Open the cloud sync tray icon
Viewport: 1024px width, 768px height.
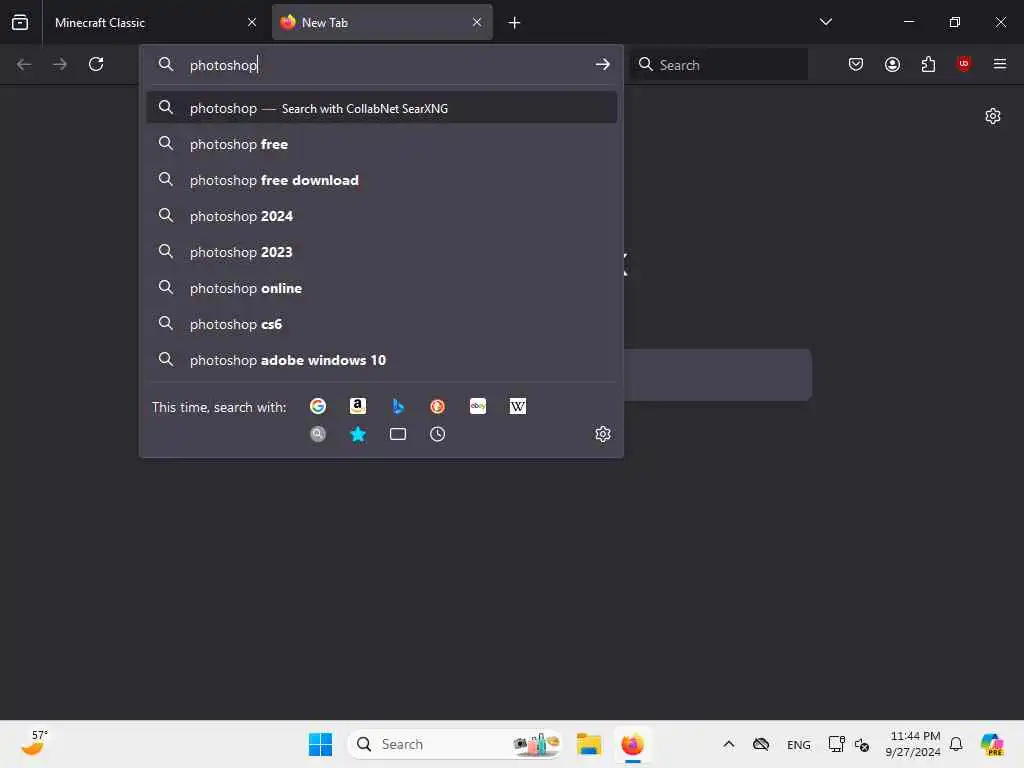[x=761, y=744]
